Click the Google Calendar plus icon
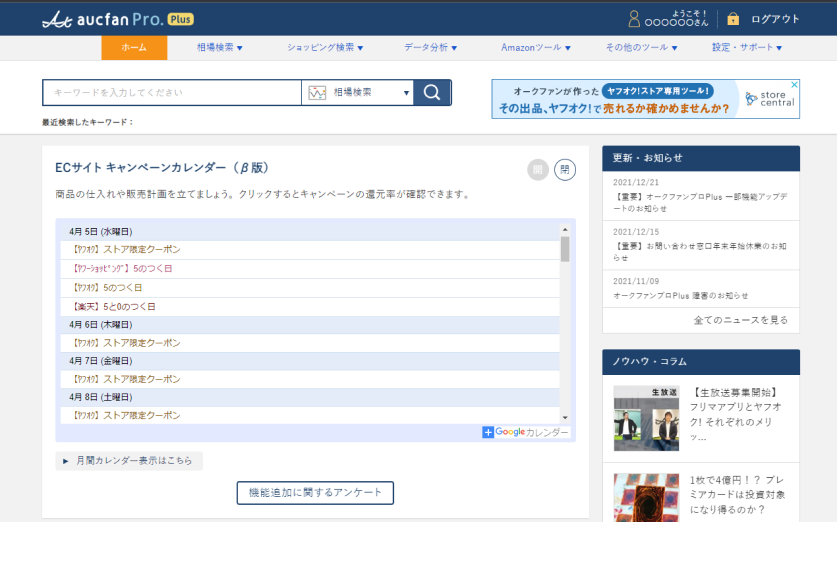The image size is (837, 570). [488, 432]
